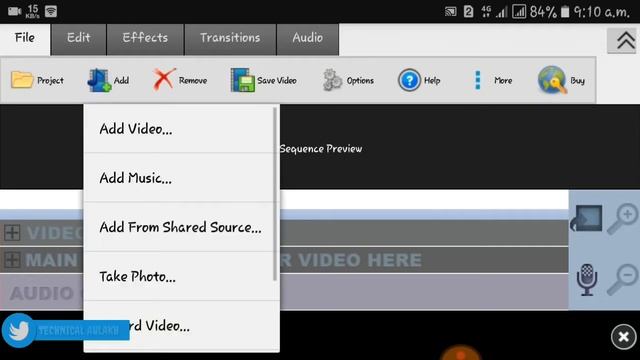Click the Sequence Preview label
640x360 pixels.
[x=321, y=149]
